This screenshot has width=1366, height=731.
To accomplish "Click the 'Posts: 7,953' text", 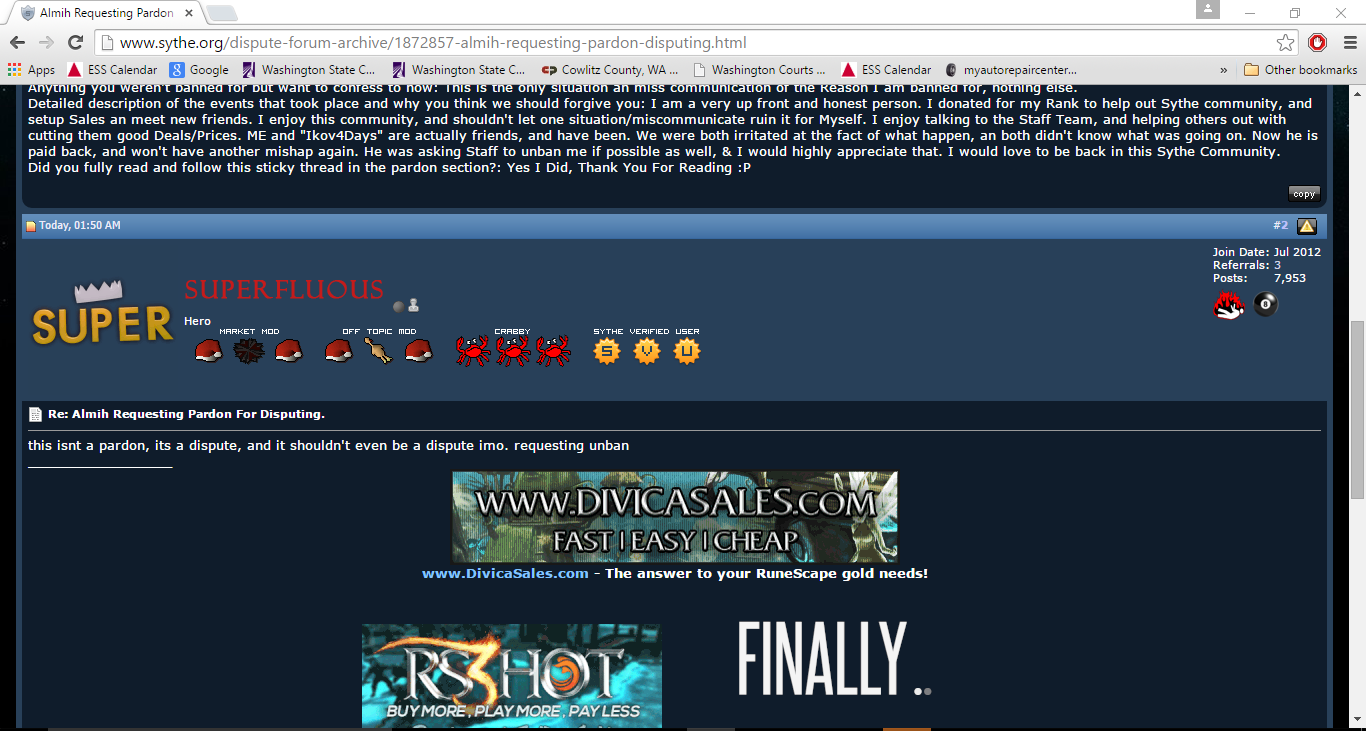I will tap(1260, 278).
